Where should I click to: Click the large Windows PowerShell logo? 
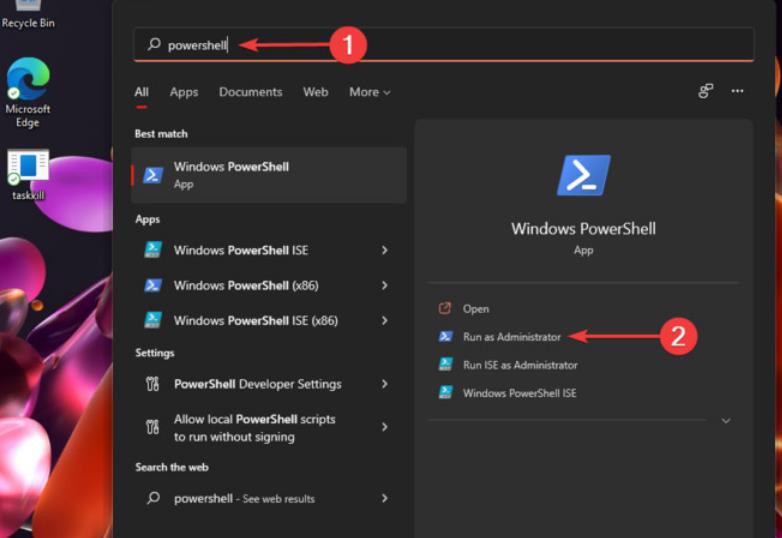click(583, 175)
